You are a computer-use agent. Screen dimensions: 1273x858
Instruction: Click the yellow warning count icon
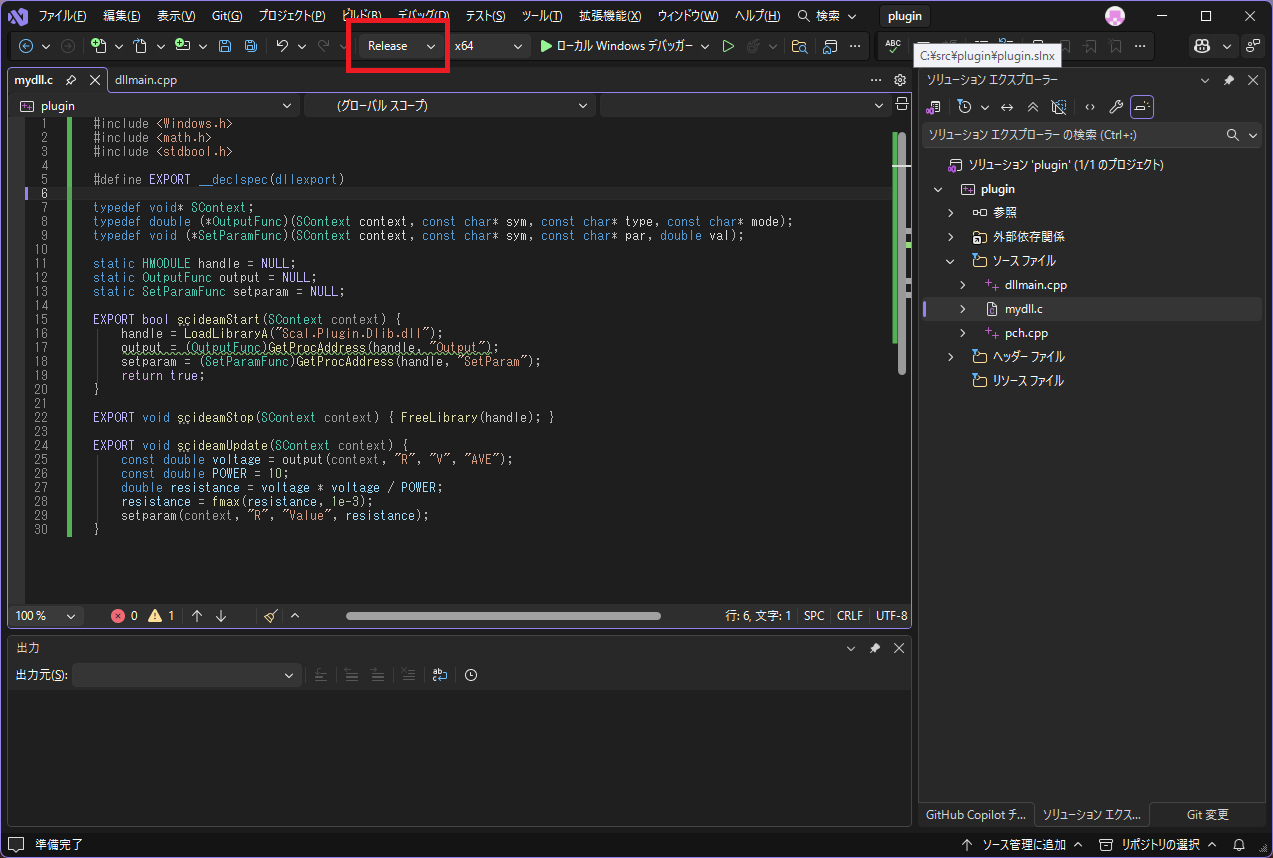tap(155, 616)
